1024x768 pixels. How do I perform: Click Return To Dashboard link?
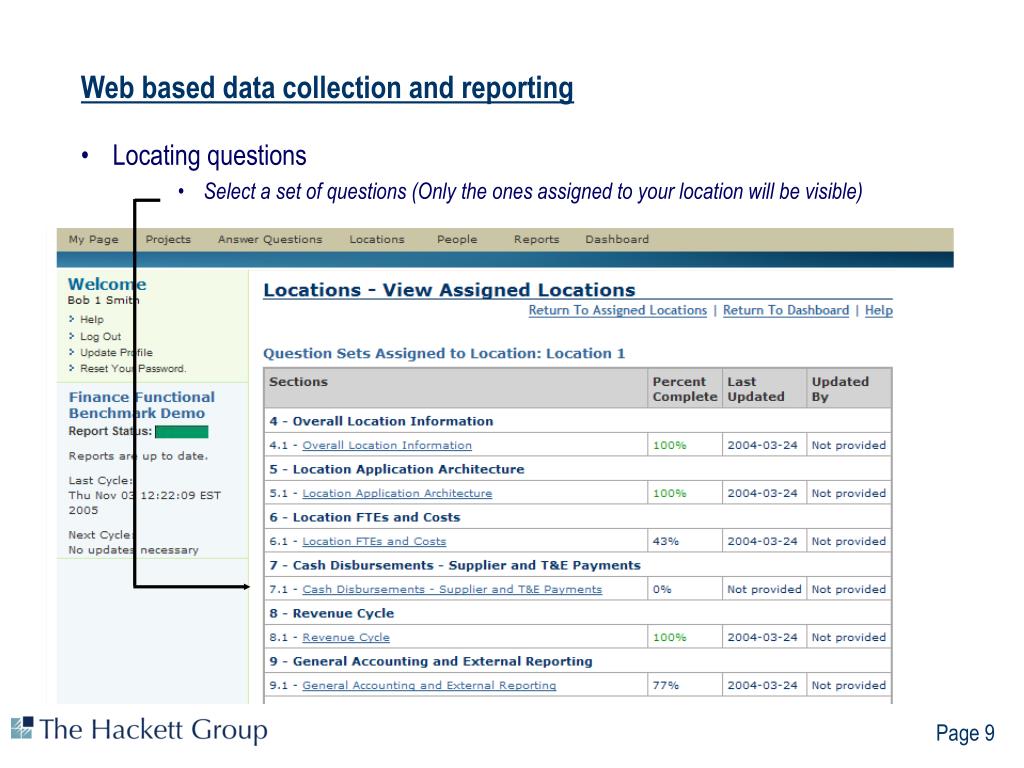(786, 310)
